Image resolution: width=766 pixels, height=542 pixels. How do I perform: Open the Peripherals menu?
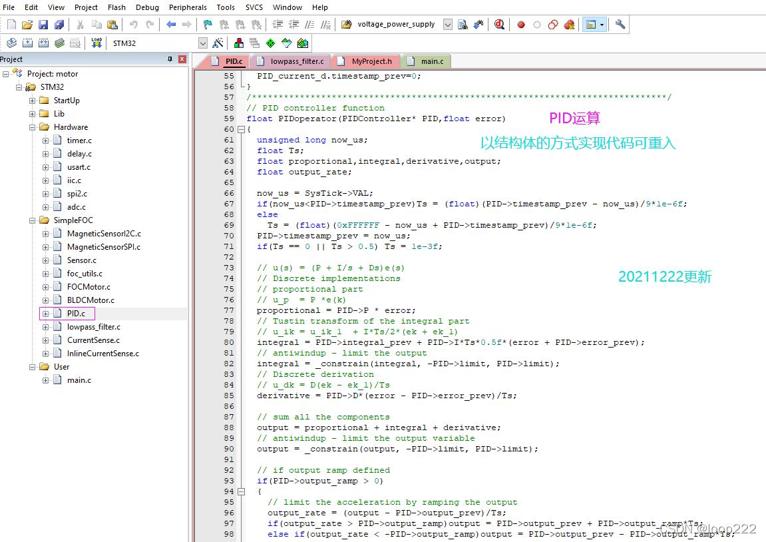(x=188, y=7)
